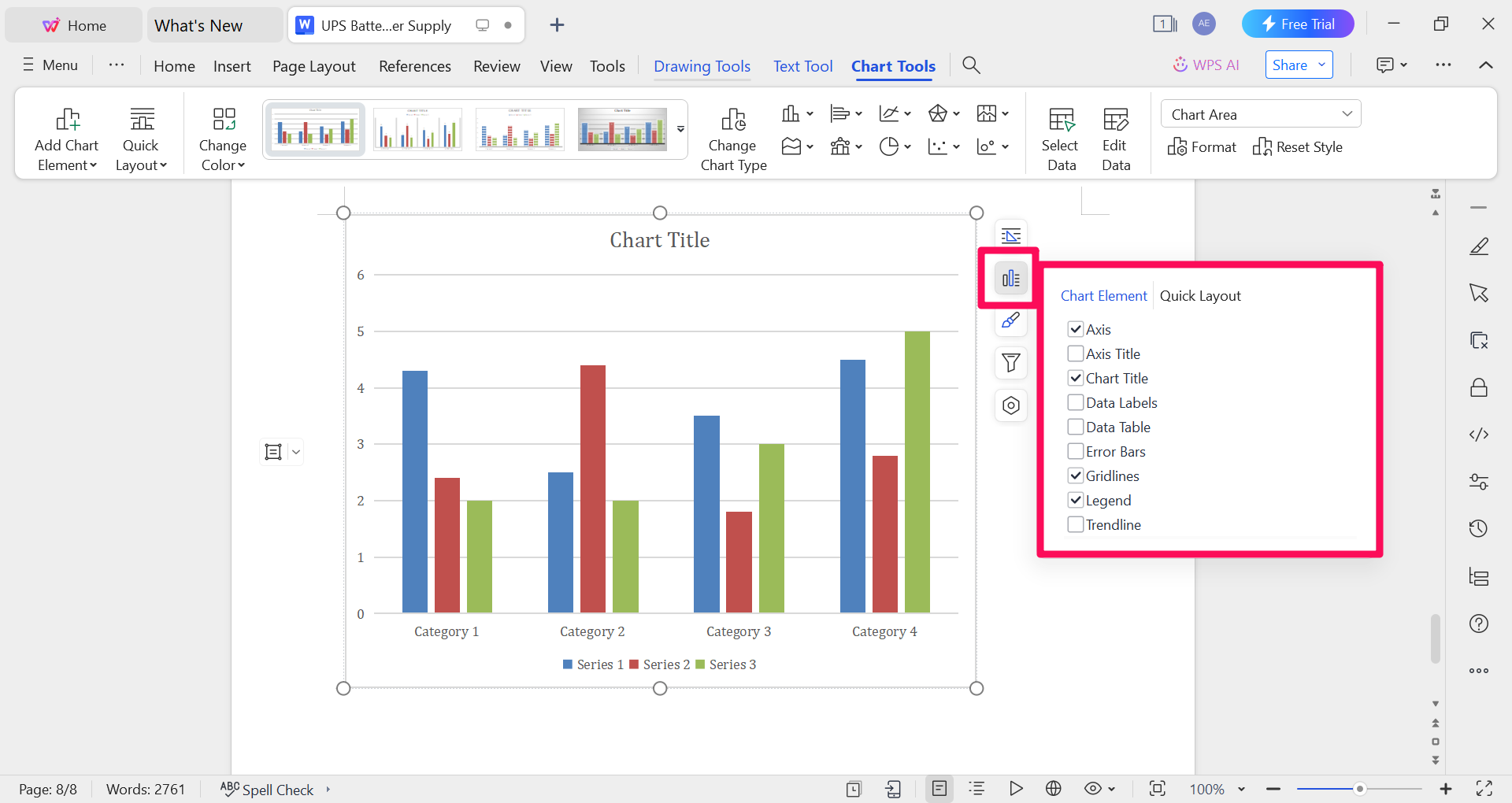
Task: Check the Axis Title option
Action: coord(1076,353)
